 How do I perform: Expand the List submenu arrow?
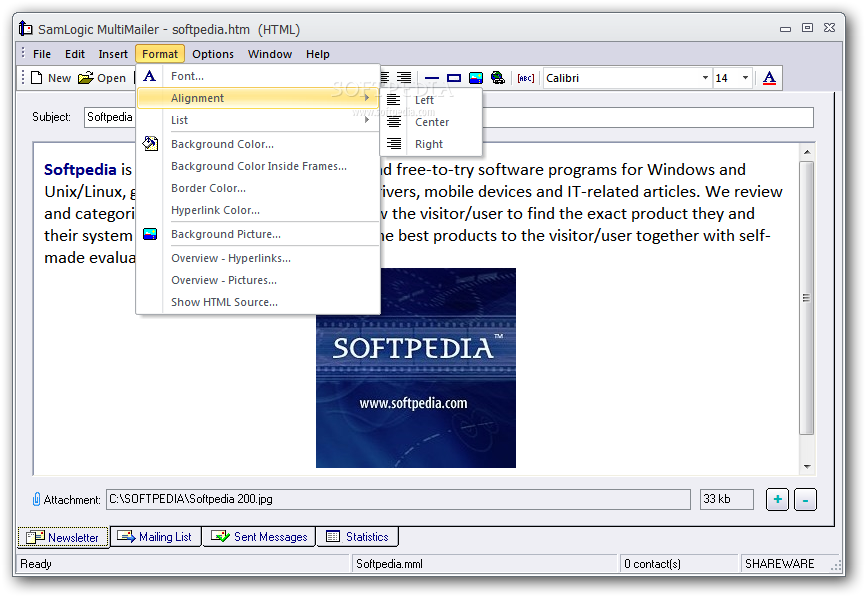(367, 120)
